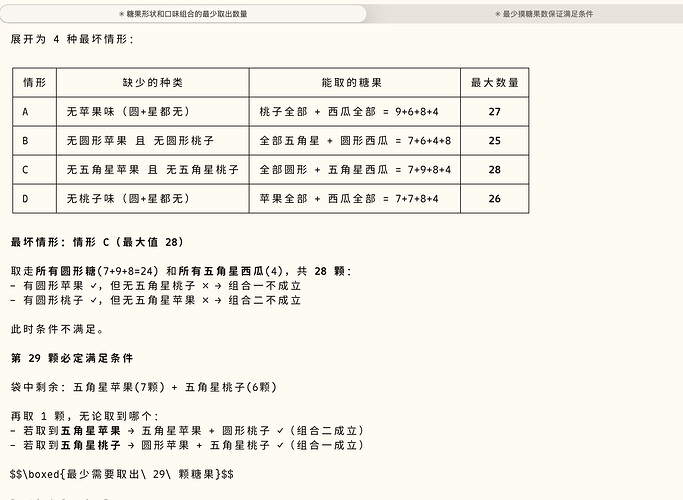
Task: Select the cell labeled D
Action: pos(34,199)
